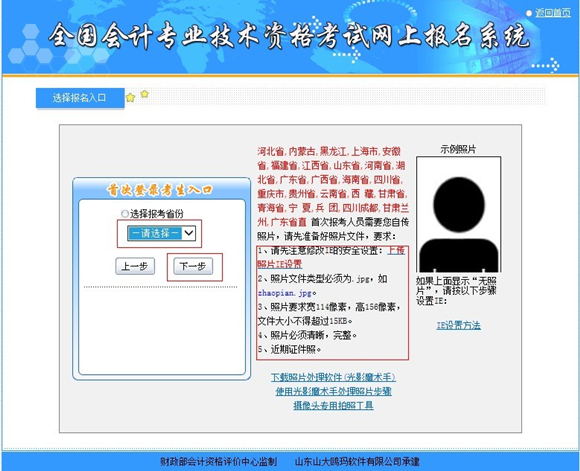Click the dropdown arrow on province selector
This screenshot has height=471, width=580.
click(x=189, y=233)
